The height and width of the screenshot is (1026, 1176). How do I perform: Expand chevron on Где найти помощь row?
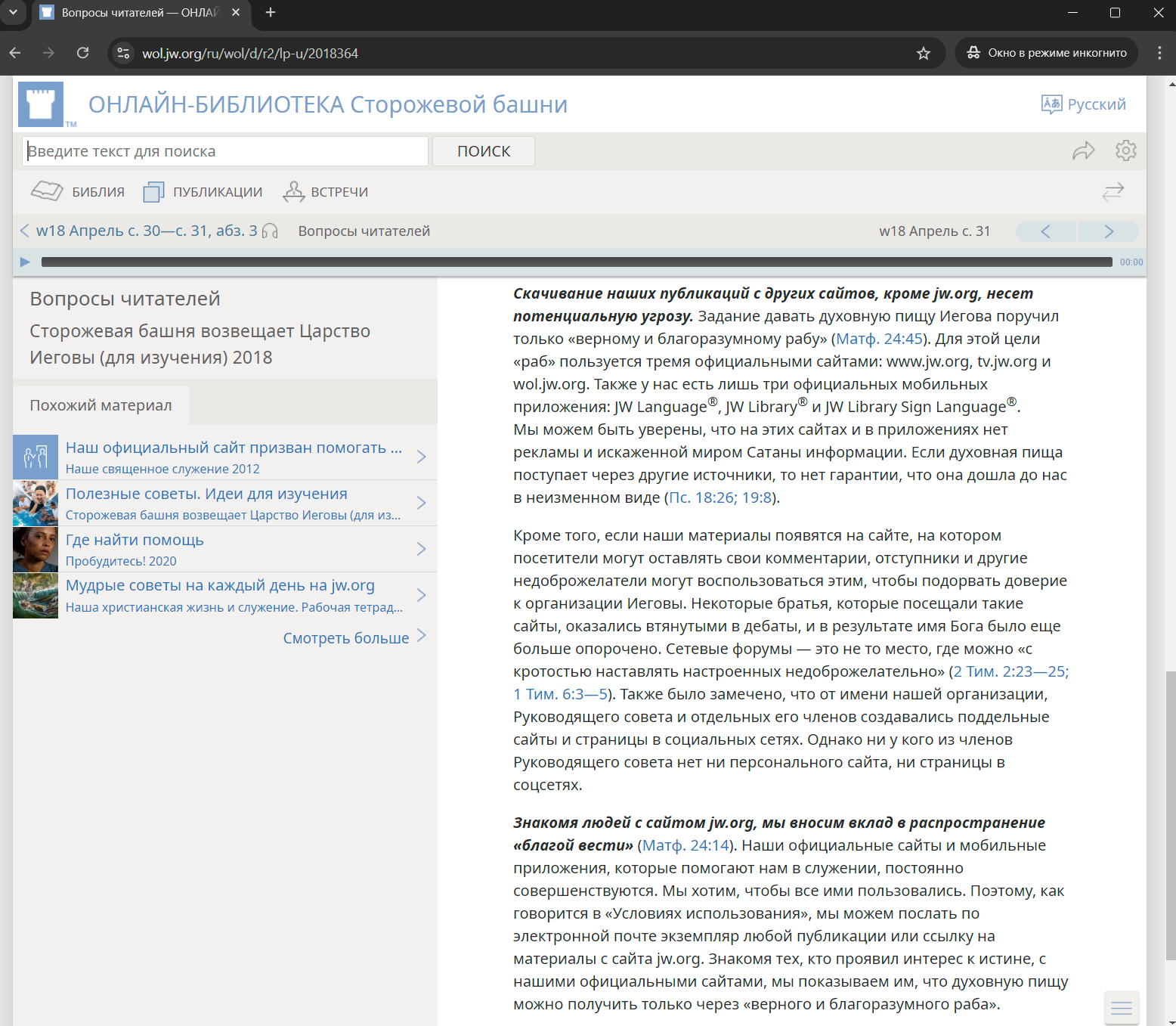coord(422,549)
